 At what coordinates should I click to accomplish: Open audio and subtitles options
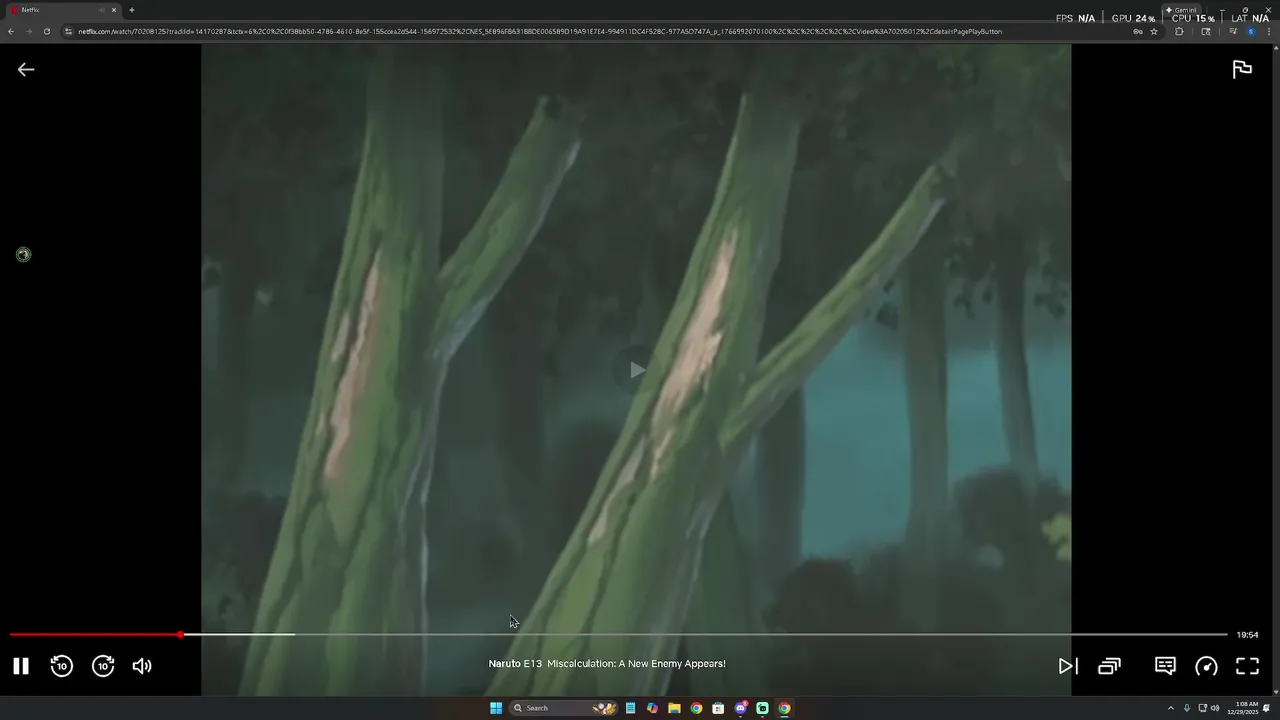click(x=1165, y=666)
